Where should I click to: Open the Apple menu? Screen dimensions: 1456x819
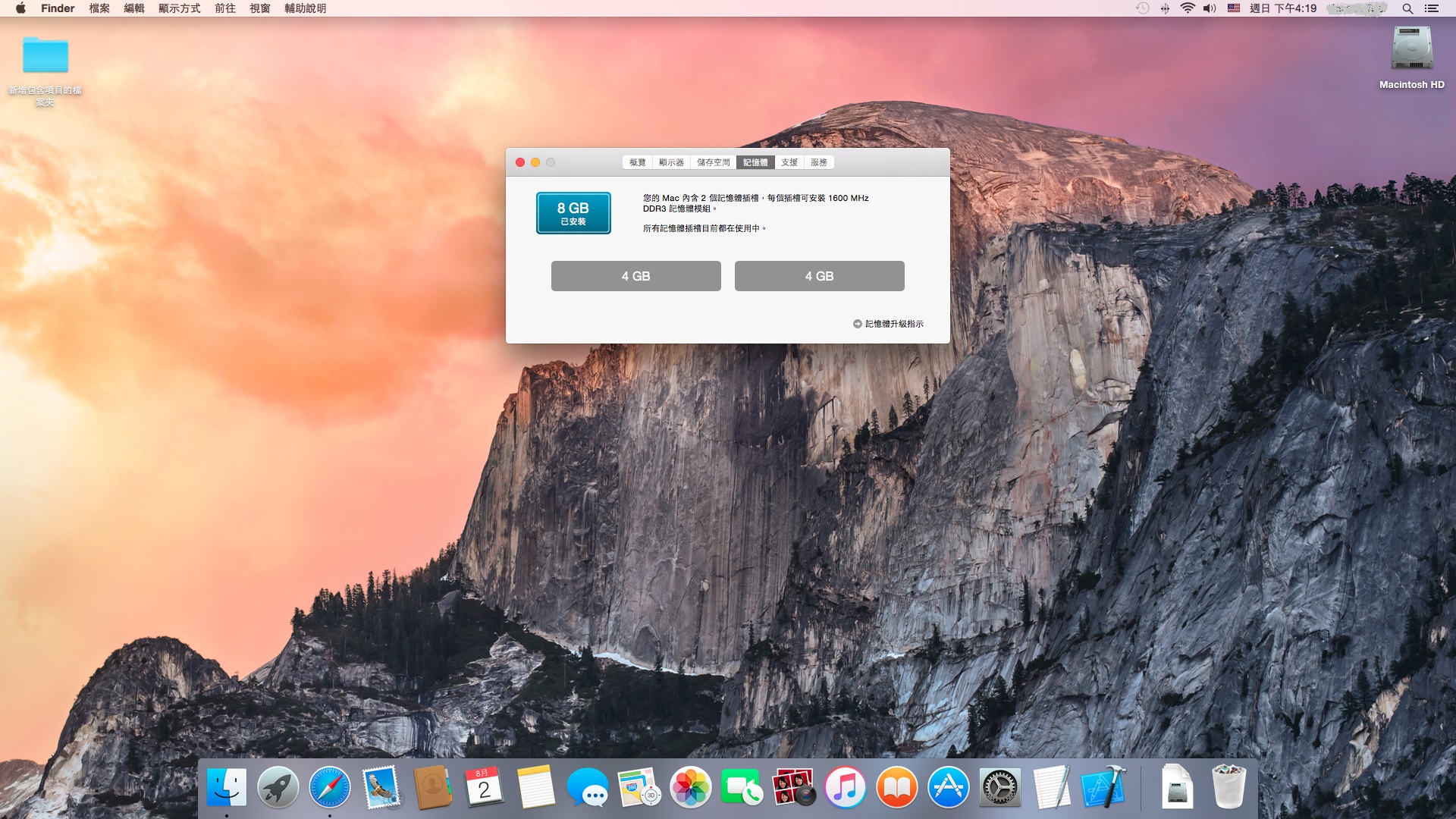point(20,8)
